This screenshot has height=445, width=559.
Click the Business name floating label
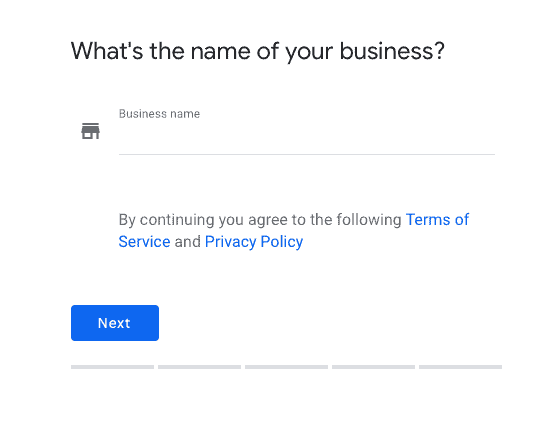click(x=159, y=114)
